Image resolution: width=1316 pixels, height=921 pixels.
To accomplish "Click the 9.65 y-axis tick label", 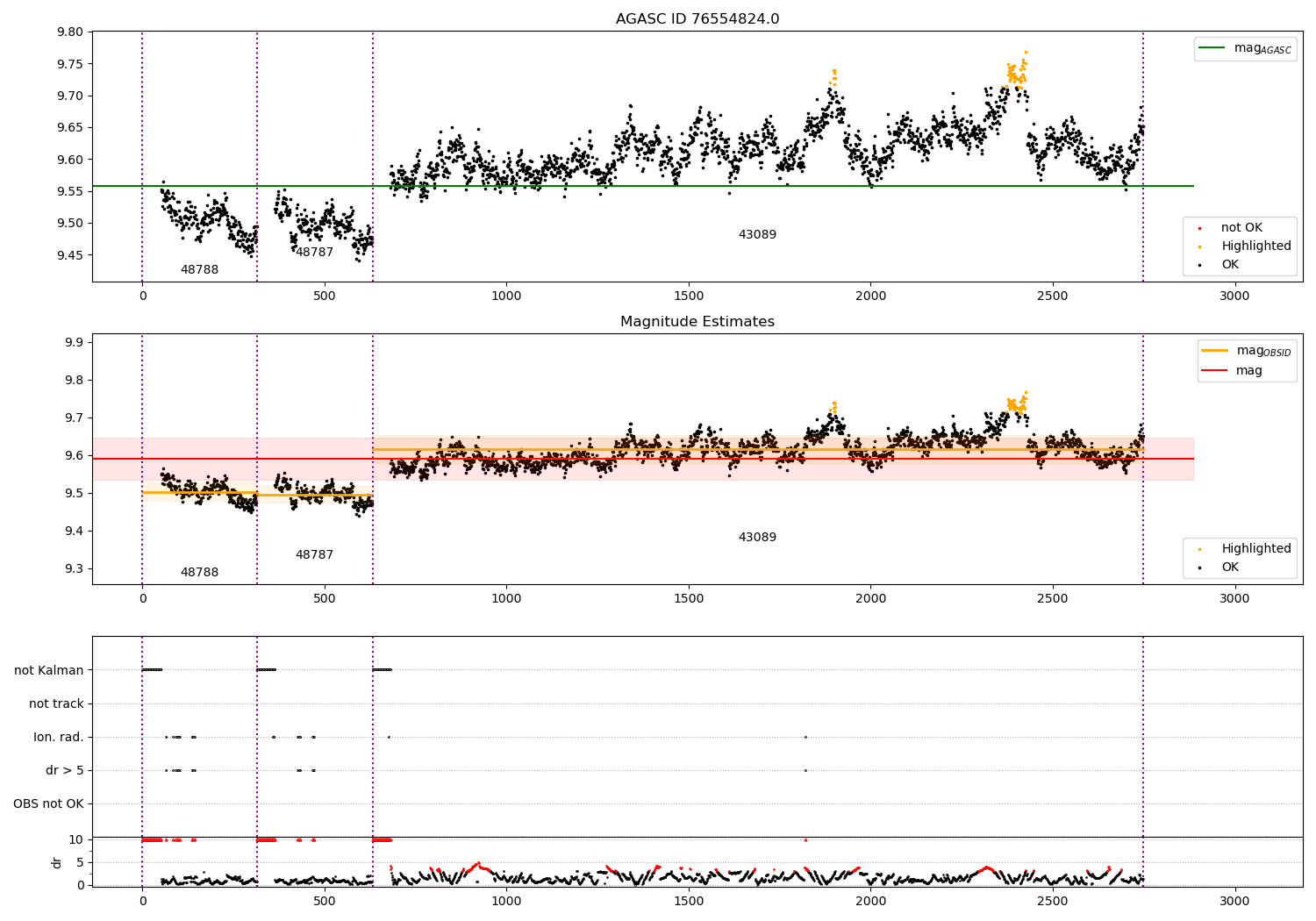I will click(x=70, y=128).
